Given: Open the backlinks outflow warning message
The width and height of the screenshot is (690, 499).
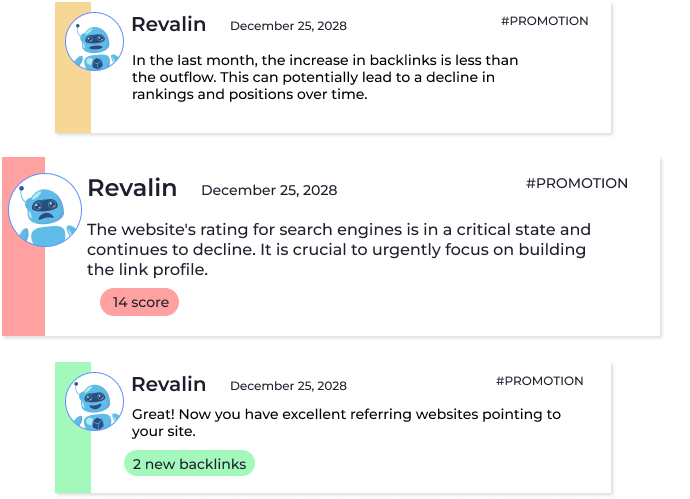Looking at the screenshot, I should (x=325, y=77).
